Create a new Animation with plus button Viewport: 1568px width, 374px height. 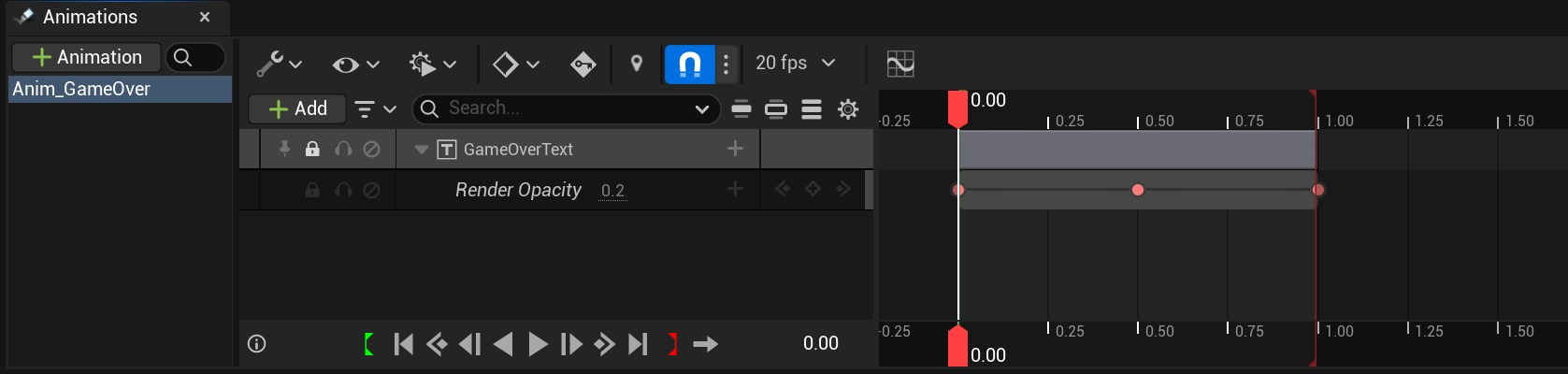[87, 57]
